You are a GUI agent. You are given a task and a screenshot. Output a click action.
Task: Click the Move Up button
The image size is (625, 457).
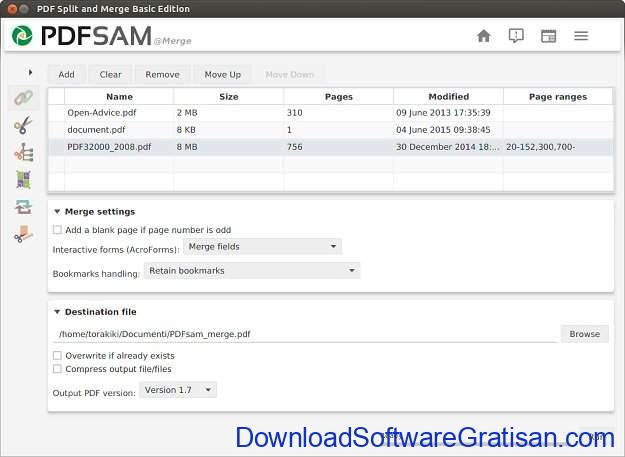tap(223, 75)
